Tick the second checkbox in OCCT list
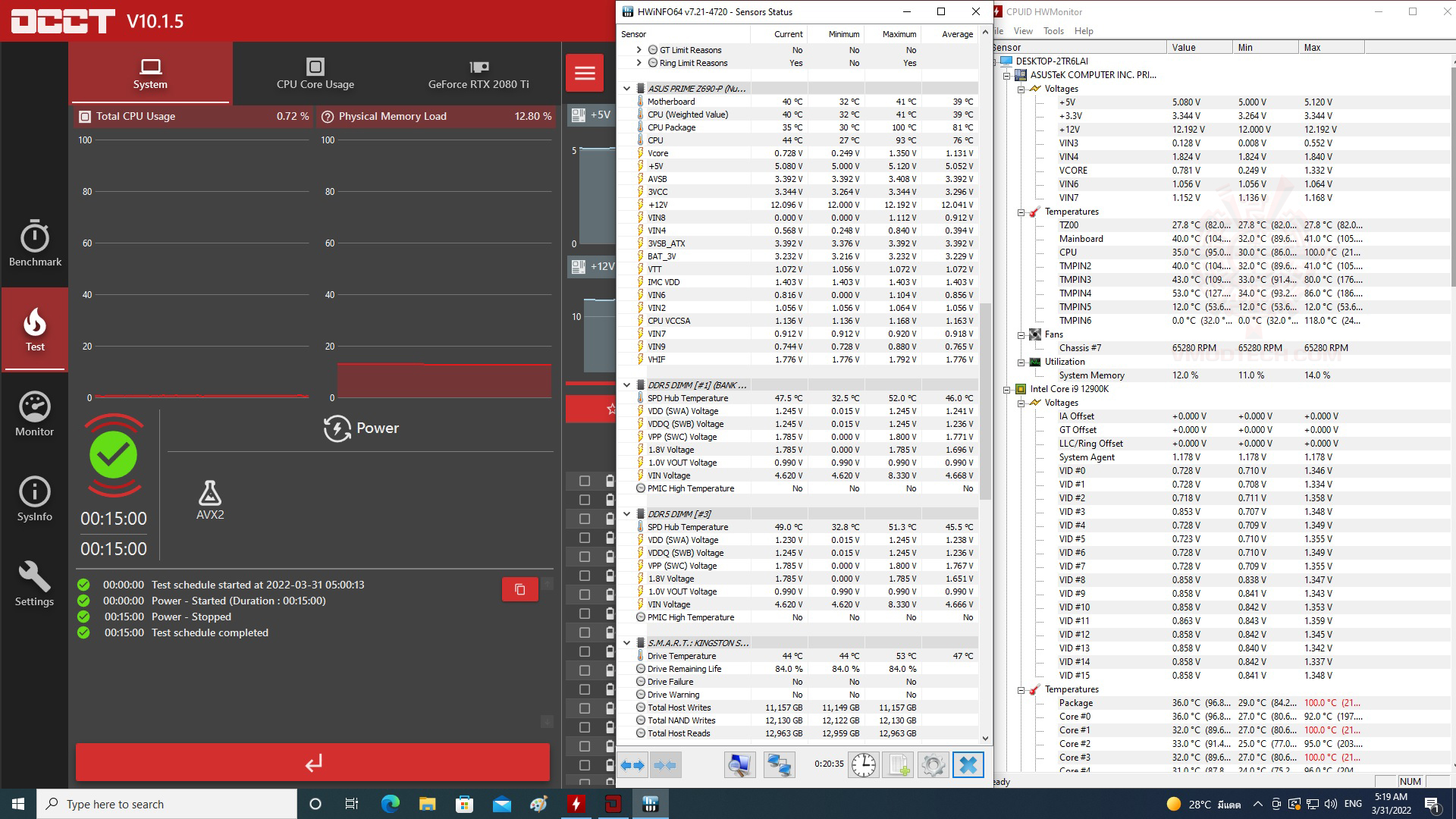Screen dimensions: 1456x819 (585, 500)
